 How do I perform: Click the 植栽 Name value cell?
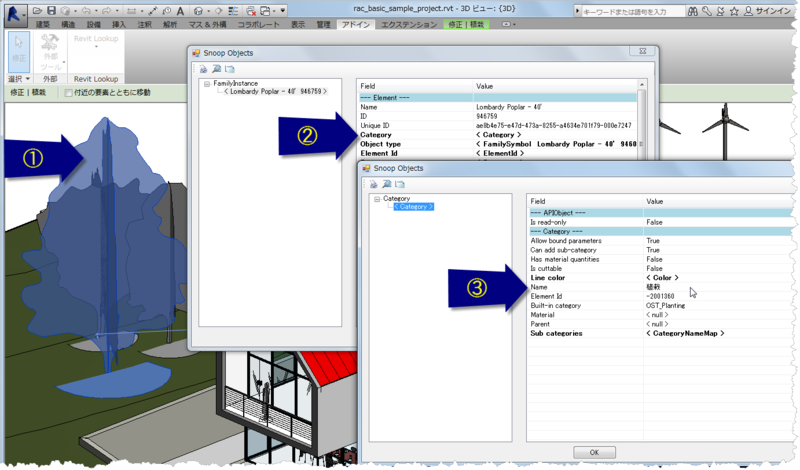653,287
